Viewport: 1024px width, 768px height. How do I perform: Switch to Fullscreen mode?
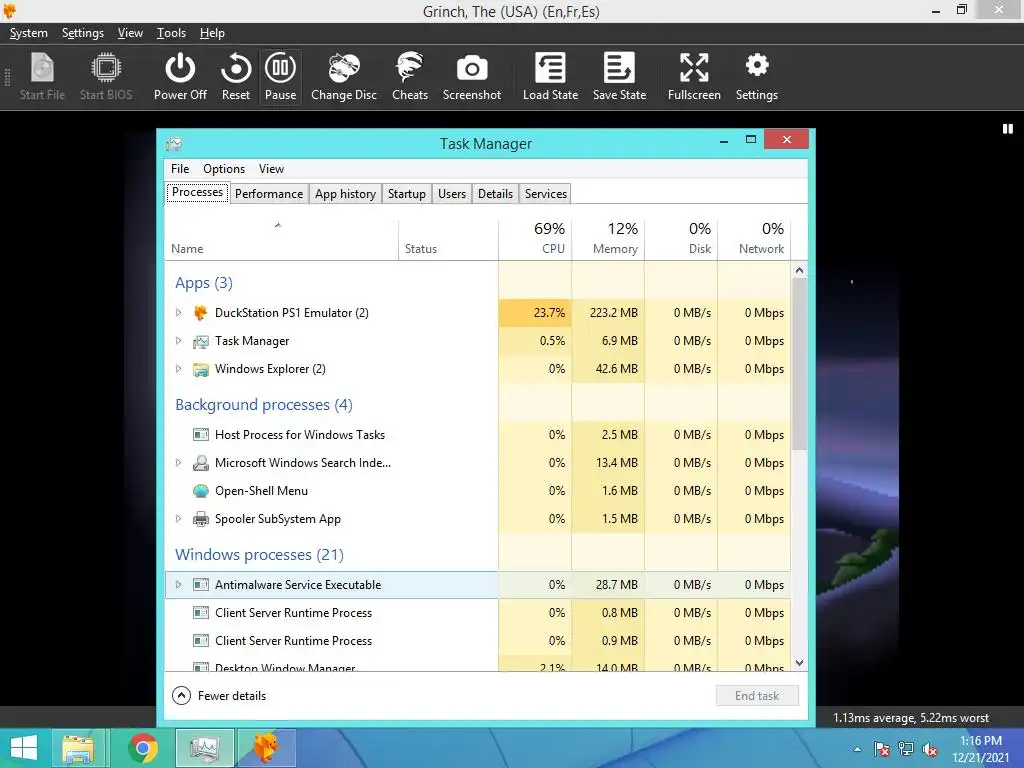(694, 77)
